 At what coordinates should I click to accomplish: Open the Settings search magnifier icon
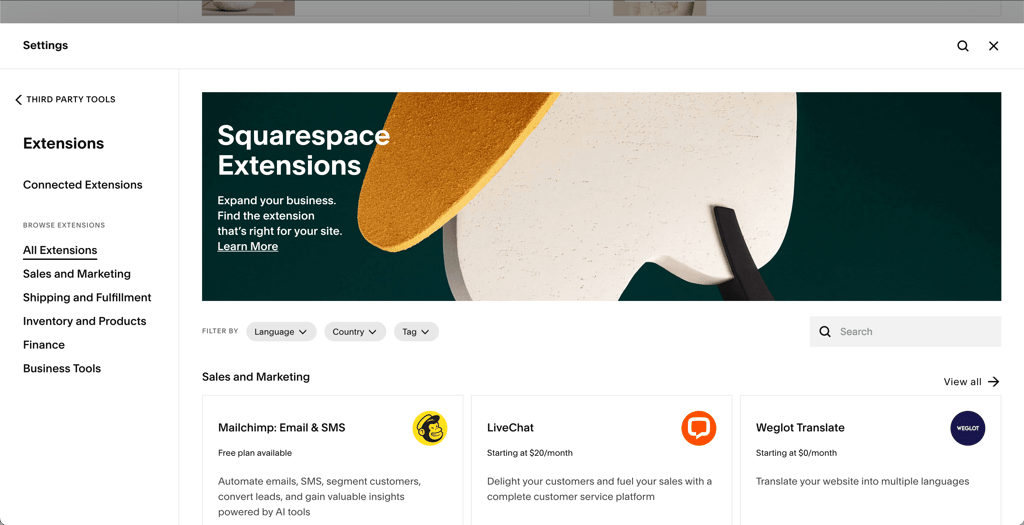(963, 46)
